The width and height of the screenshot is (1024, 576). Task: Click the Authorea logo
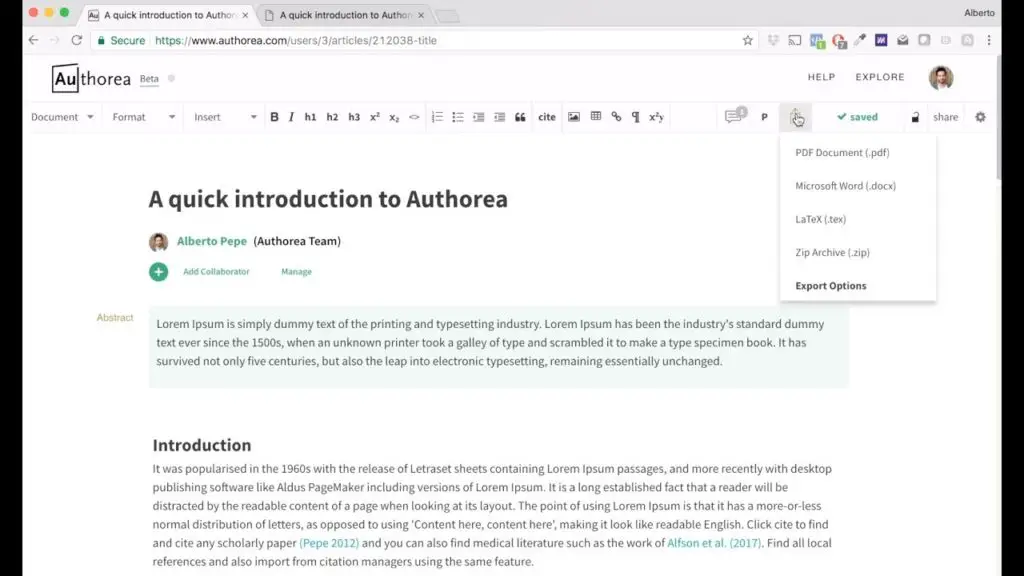(91, 78)
